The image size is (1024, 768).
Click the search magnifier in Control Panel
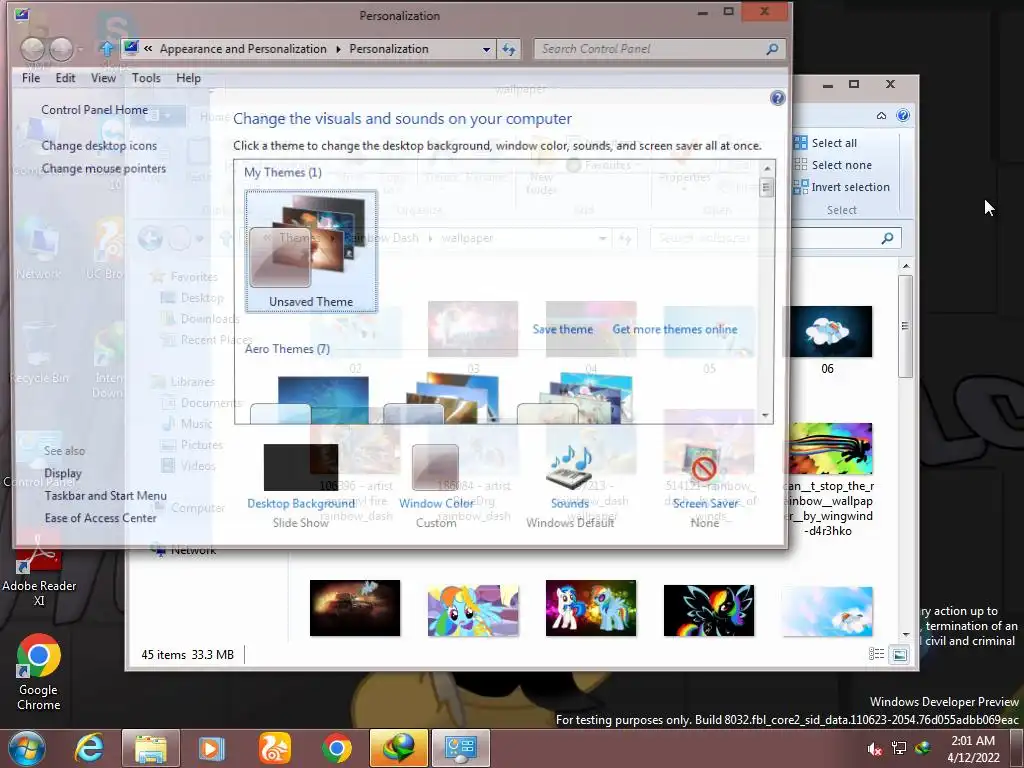click(x=772, y=49)
